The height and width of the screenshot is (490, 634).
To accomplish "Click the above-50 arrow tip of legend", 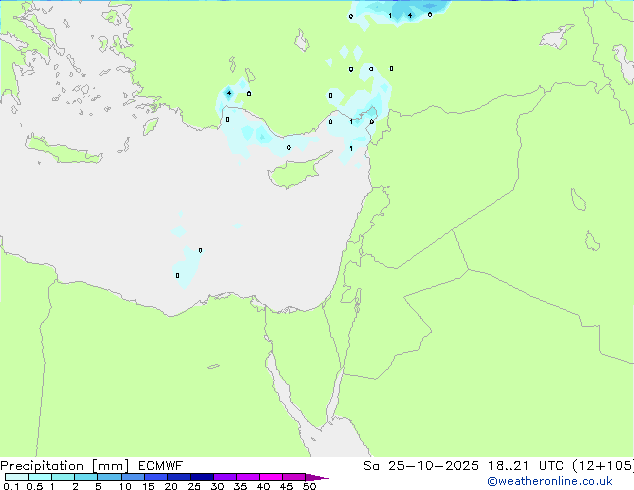I will click(x=317, y=477).
